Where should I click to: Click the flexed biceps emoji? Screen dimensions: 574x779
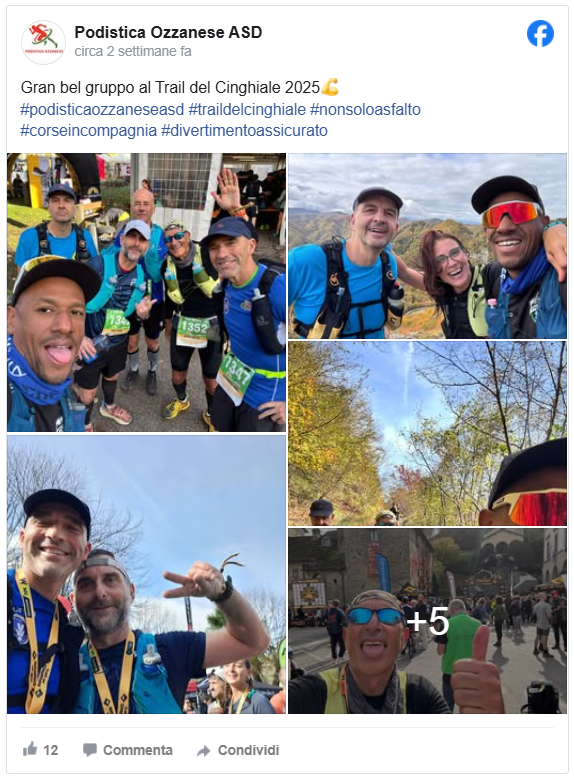(x=330, y=87)
